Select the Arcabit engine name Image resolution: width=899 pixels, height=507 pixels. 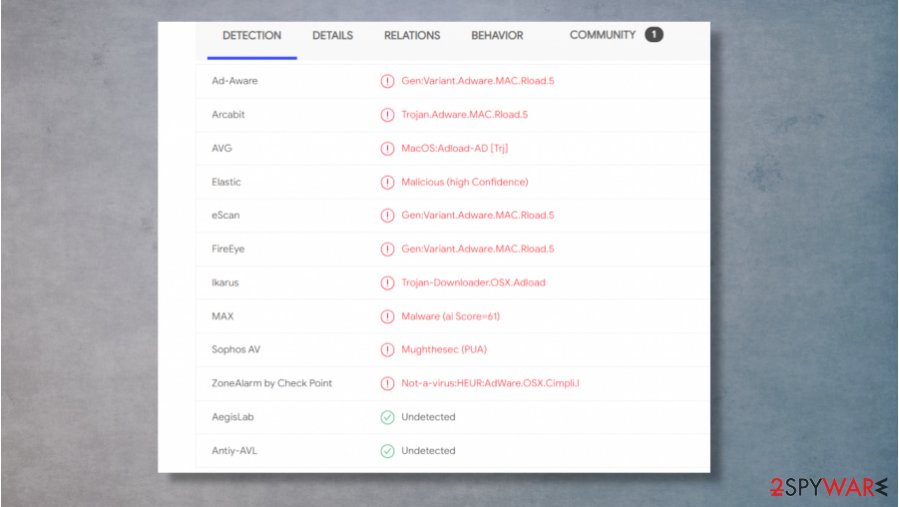tap(228, 115)
